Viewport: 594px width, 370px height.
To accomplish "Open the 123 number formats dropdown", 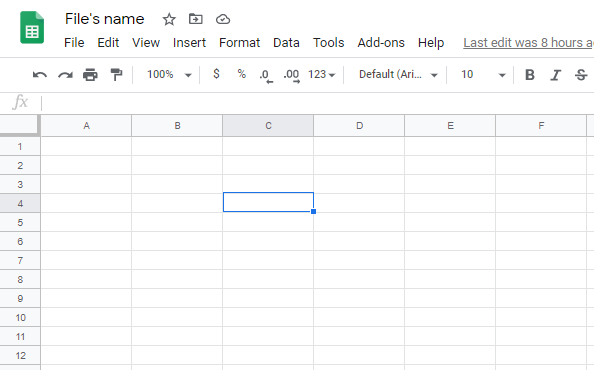I will 322,74.
